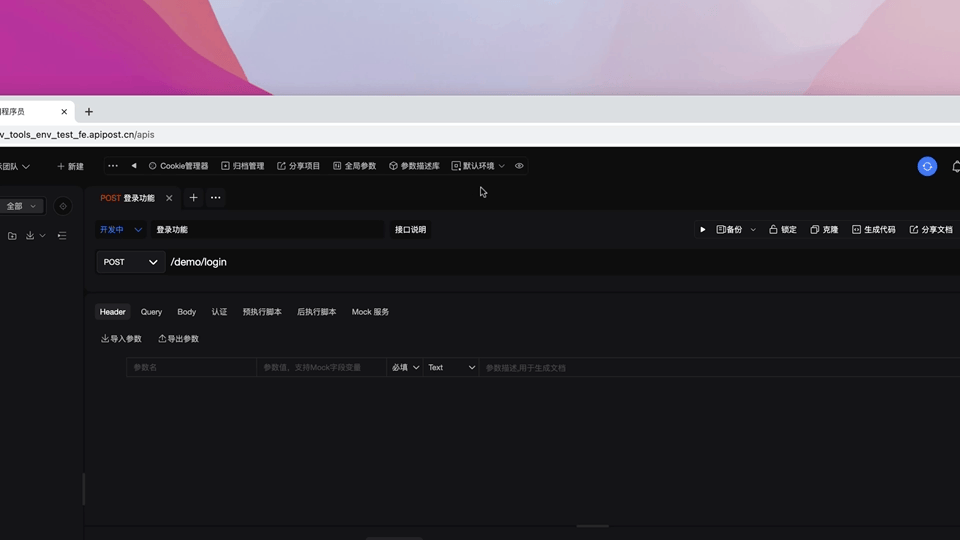
Task: Click the 新建 button
Action: pyautogui.click(x=70, y=167)
